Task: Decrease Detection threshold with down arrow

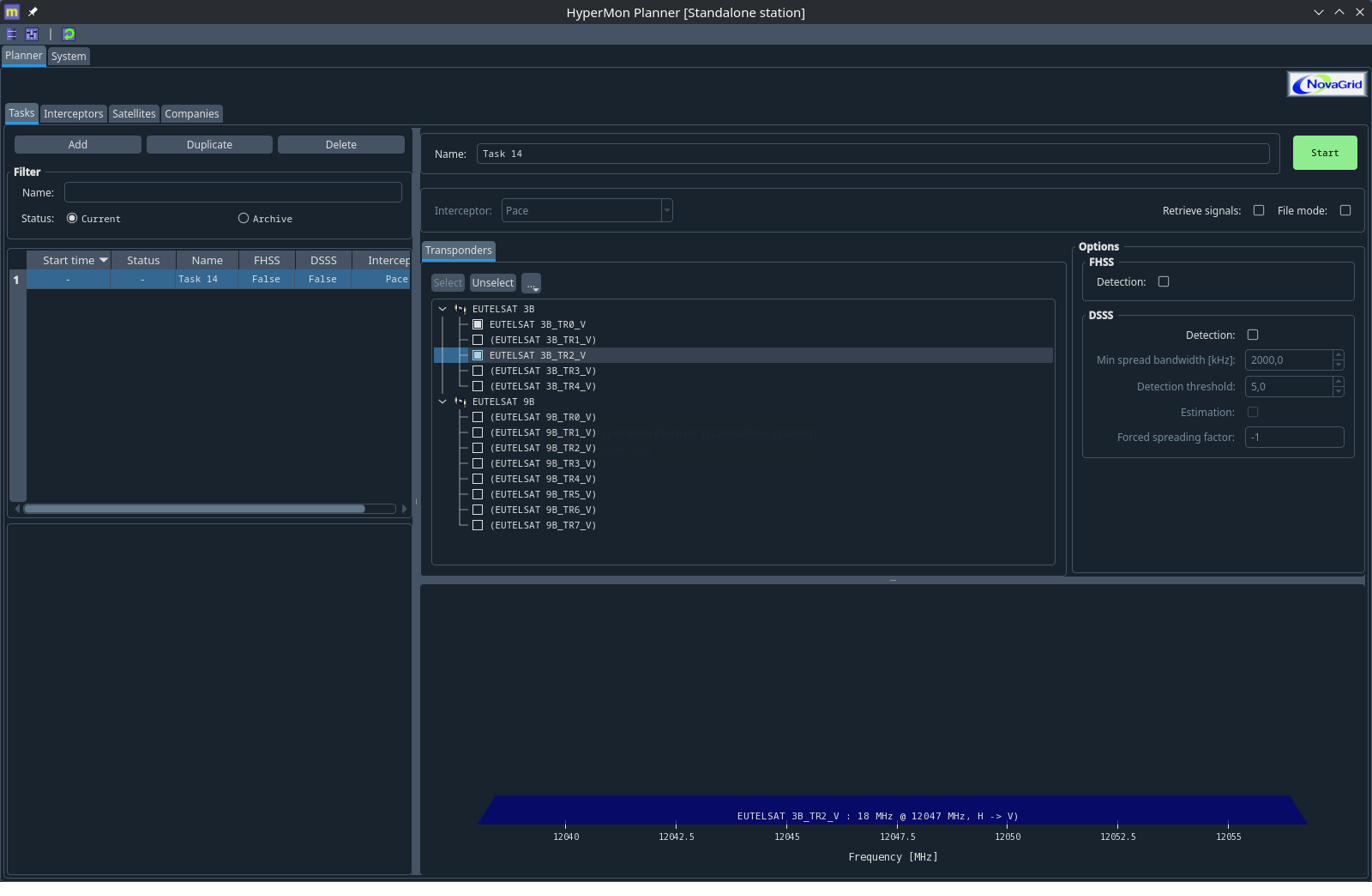Action: pos(1338,392)
